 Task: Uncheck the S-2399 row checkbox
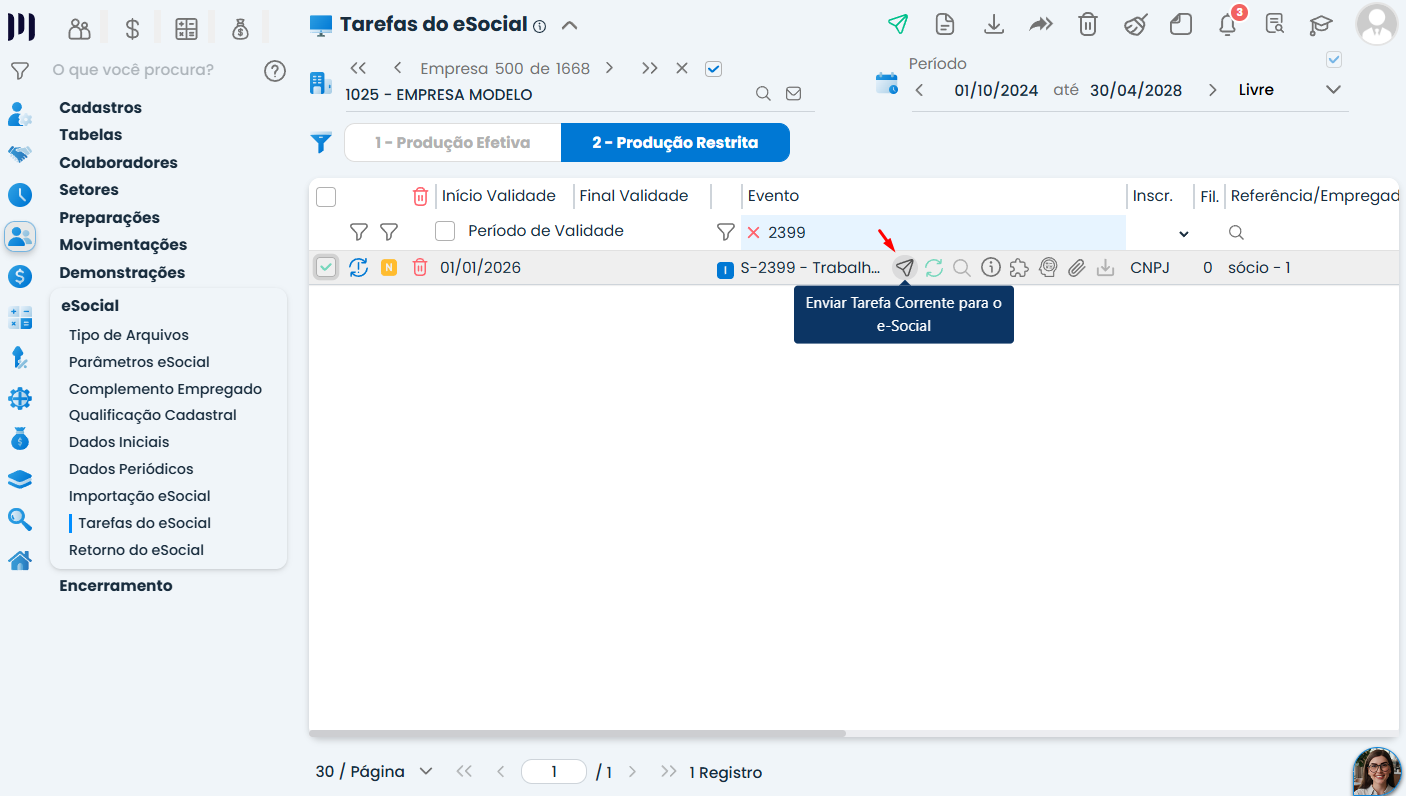[x=326, y=267]
